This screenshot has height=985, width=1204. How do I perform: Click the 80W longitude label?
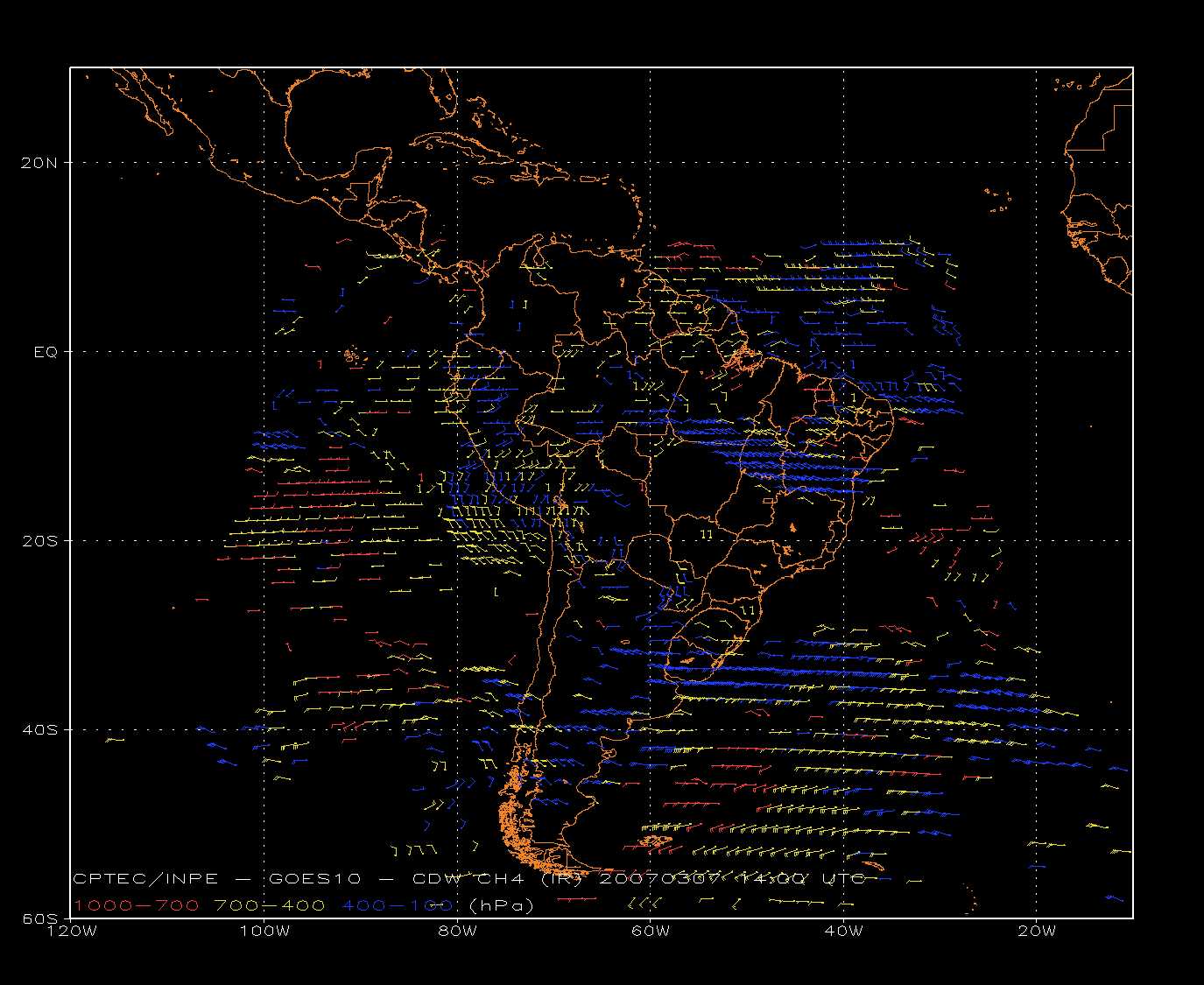pyautogui.click(x=458, y=932)
